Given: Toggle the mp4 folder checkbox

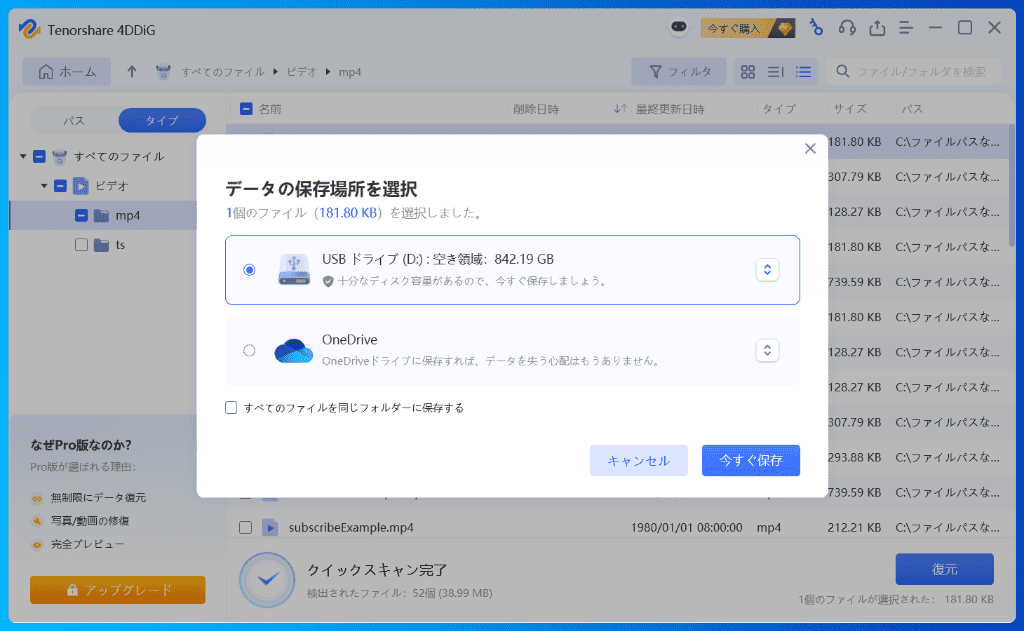Looking at the screenshot, I should (81, 216).
